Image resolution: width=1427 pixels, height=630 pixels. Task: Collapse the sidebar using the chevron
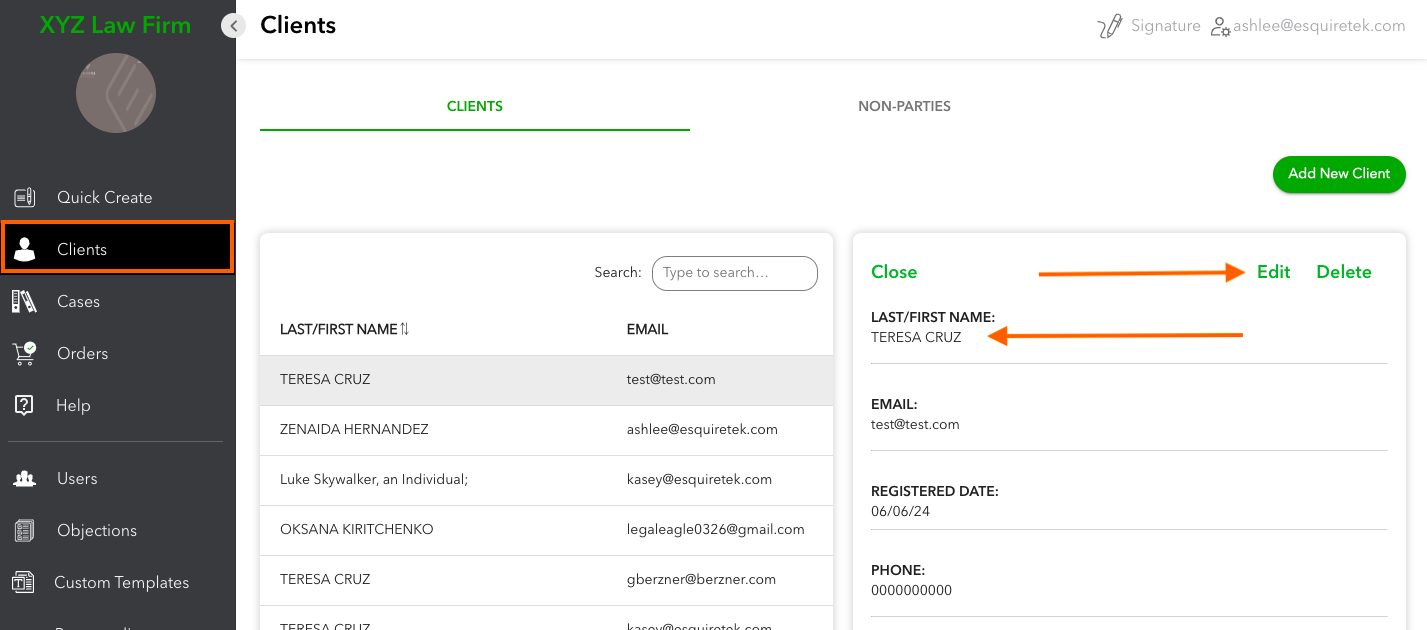(233, 25)
